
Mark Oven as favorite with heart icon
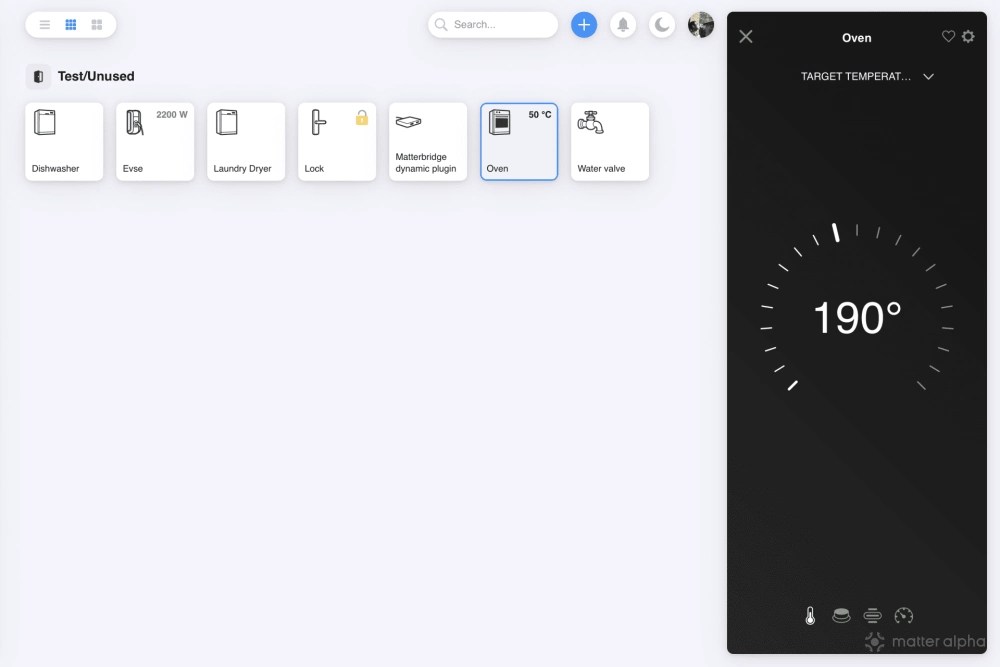948,37
